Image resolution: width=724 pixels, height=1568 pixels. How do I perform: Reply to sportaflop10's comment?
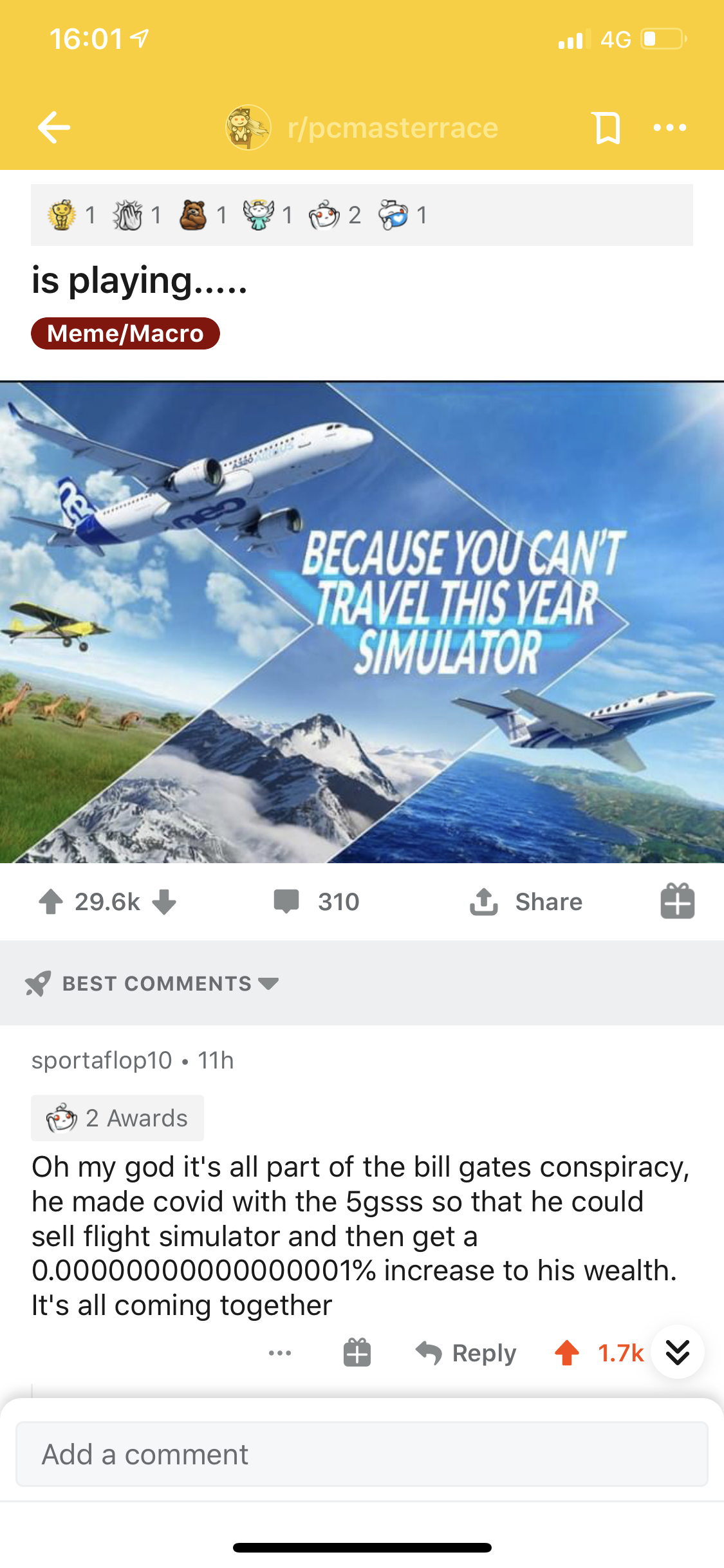point(466,1353)
